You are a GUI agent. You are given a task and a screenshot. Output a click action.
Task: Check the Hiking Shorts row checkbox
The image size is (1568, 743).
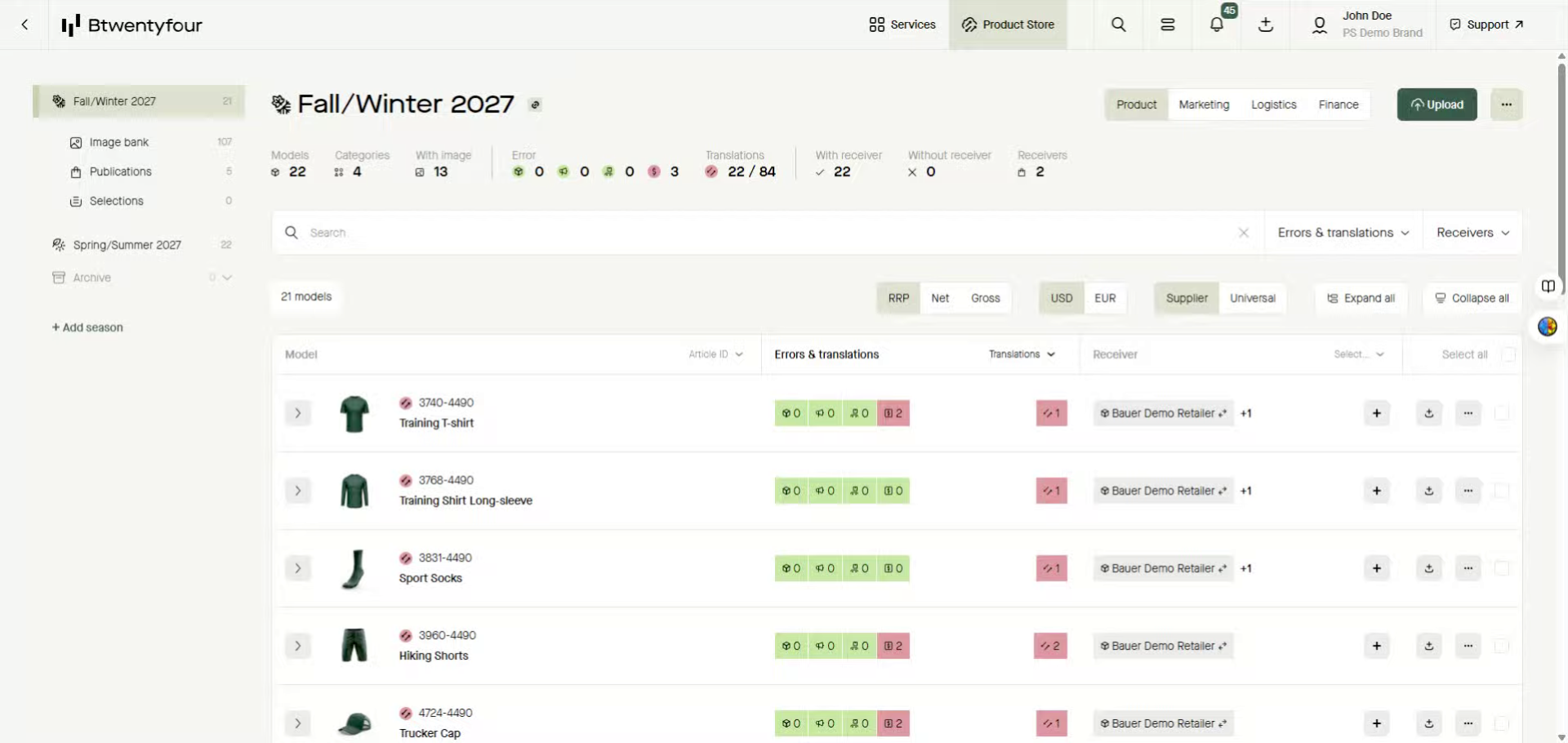[1501, 646]
